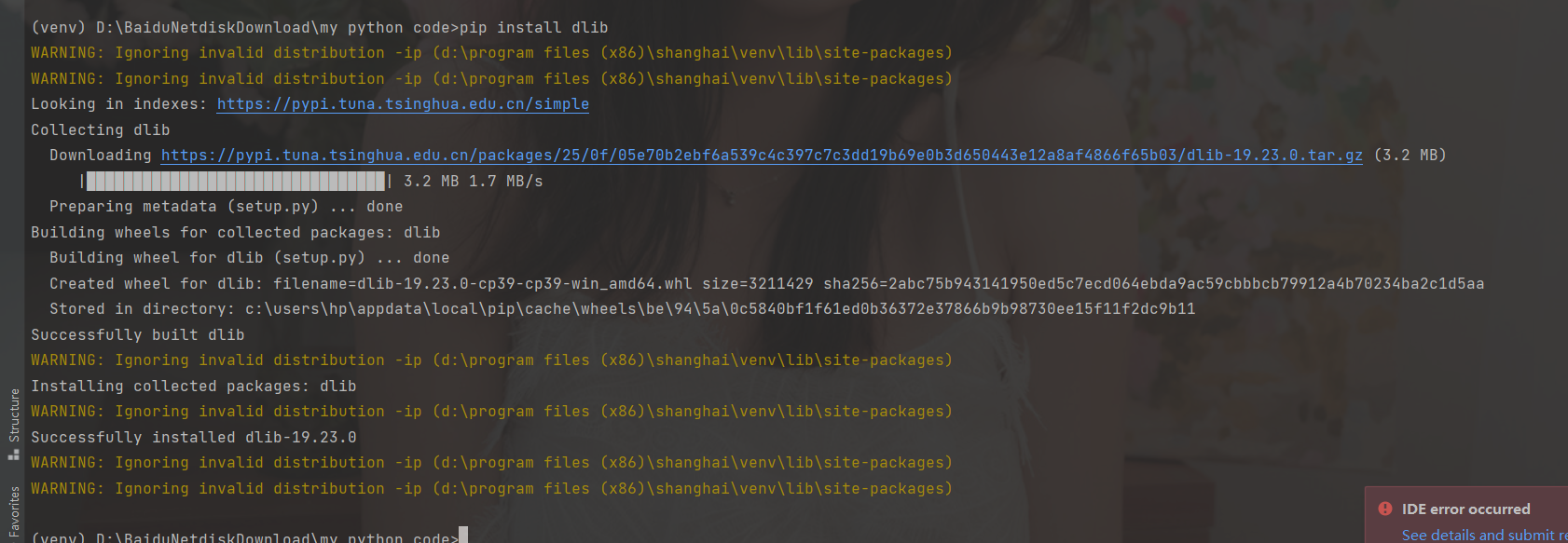The width and height of the screenshot is (1568, 543).
Task: Click the '3.2 MB 1.7 MB/s' speed text
Action: click(x=474, y=181)
